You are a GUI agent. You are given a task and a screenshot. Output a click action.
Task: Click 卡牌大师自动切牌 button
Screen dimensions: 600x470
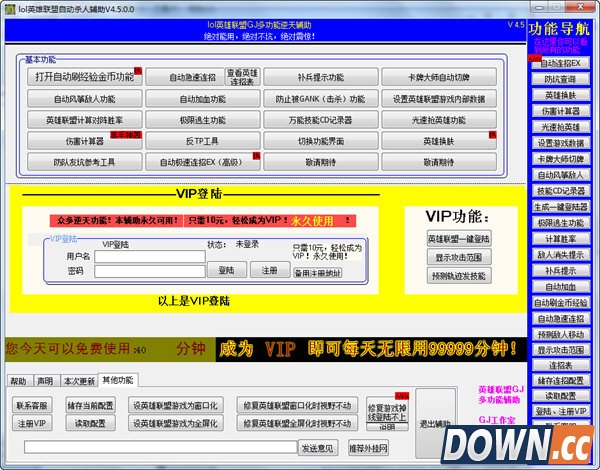pyautogui.click(x=439, y=77)
